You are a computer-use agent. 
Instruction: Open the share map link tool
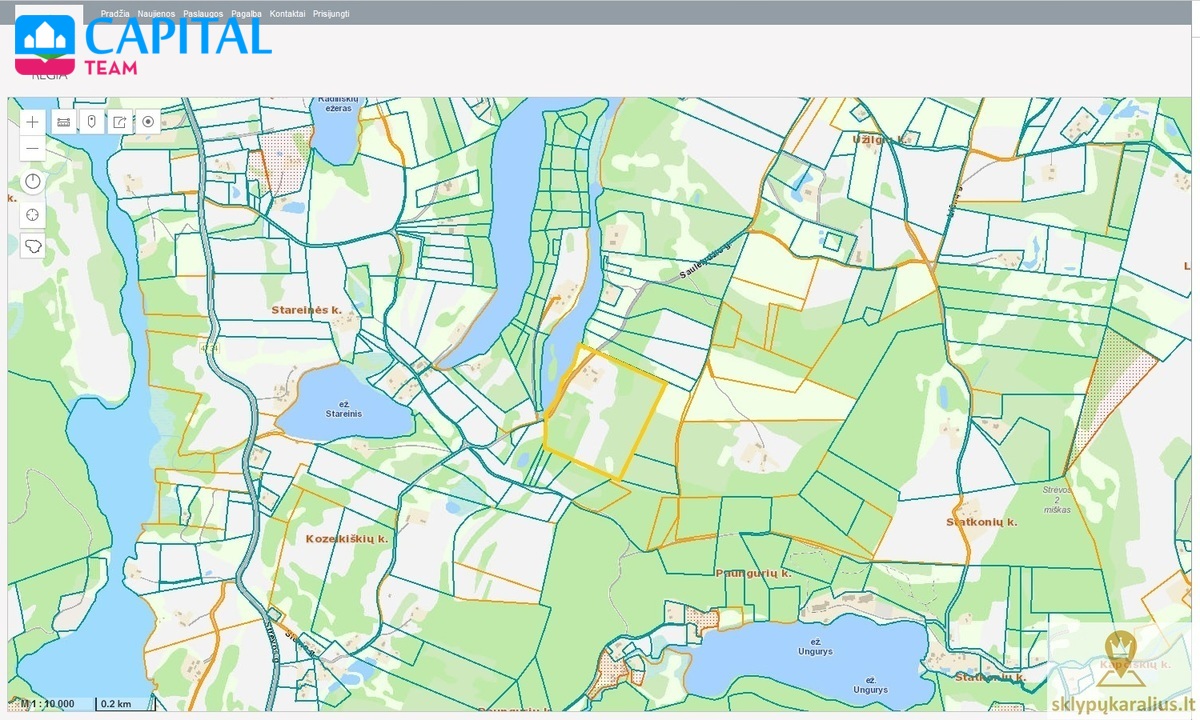click(120, 122)
